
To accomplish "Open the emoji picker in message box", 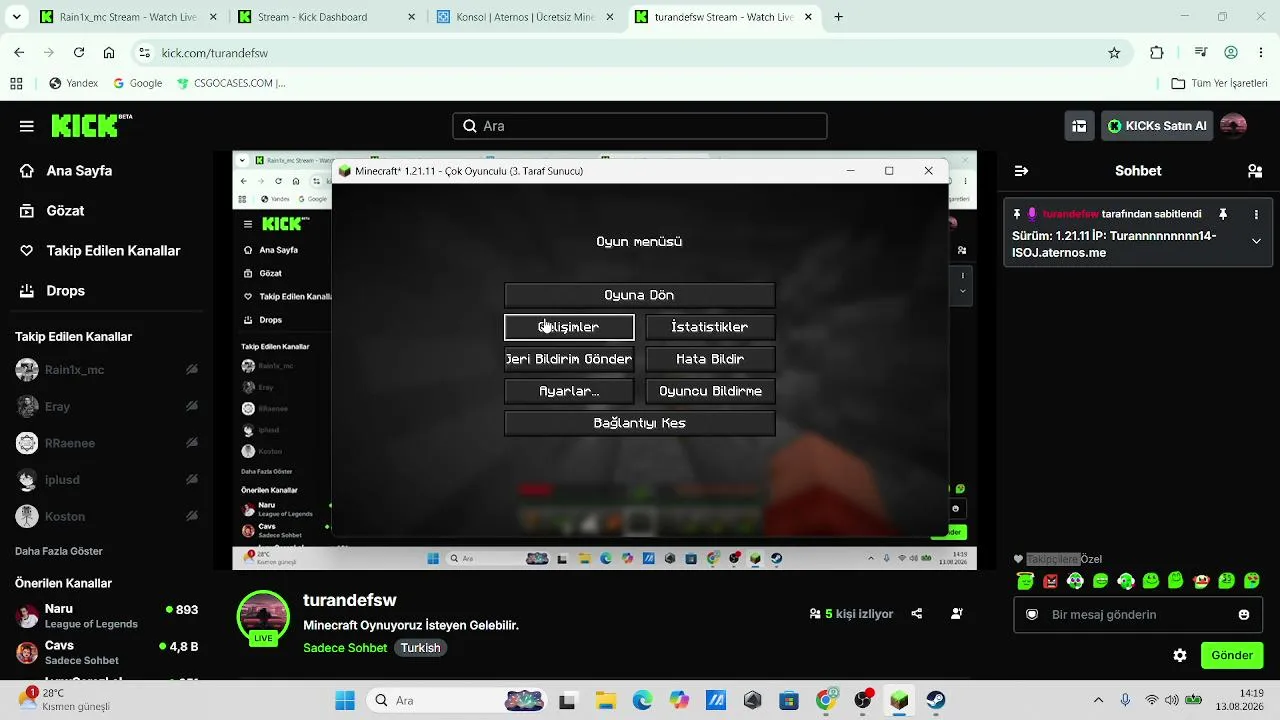I will 1244,615.
